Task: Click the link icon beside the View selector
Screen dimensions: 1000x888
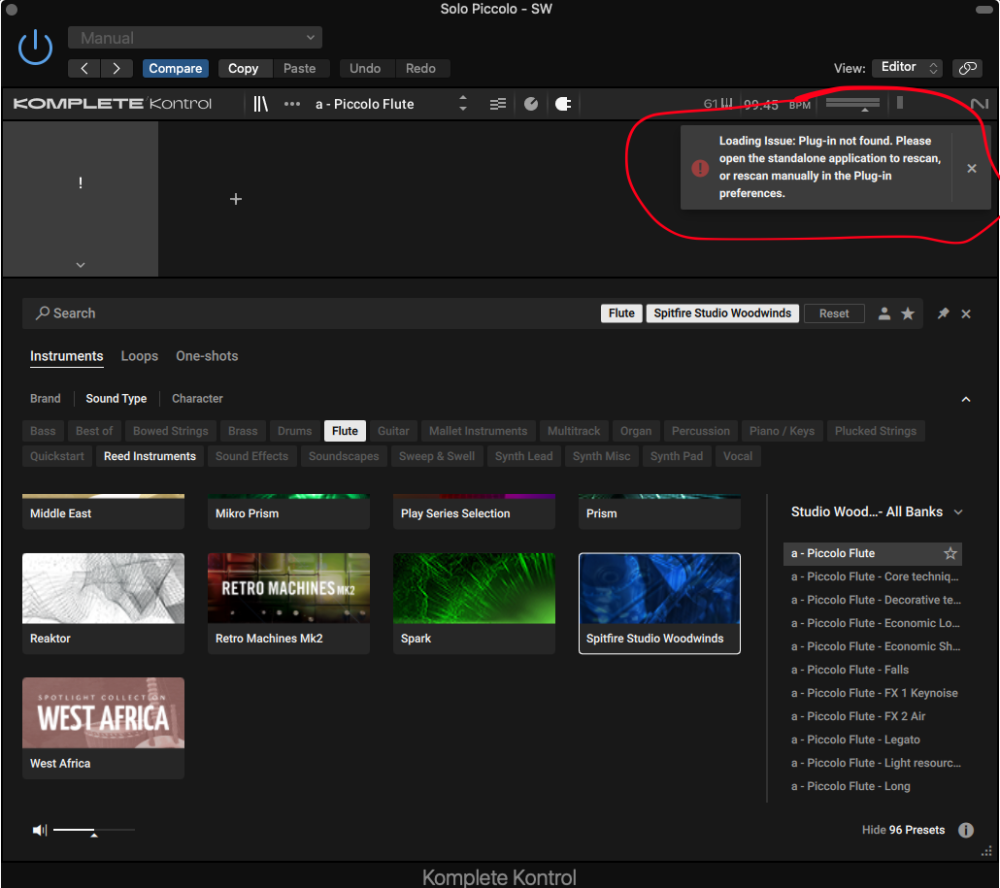Action: (967, 68)
